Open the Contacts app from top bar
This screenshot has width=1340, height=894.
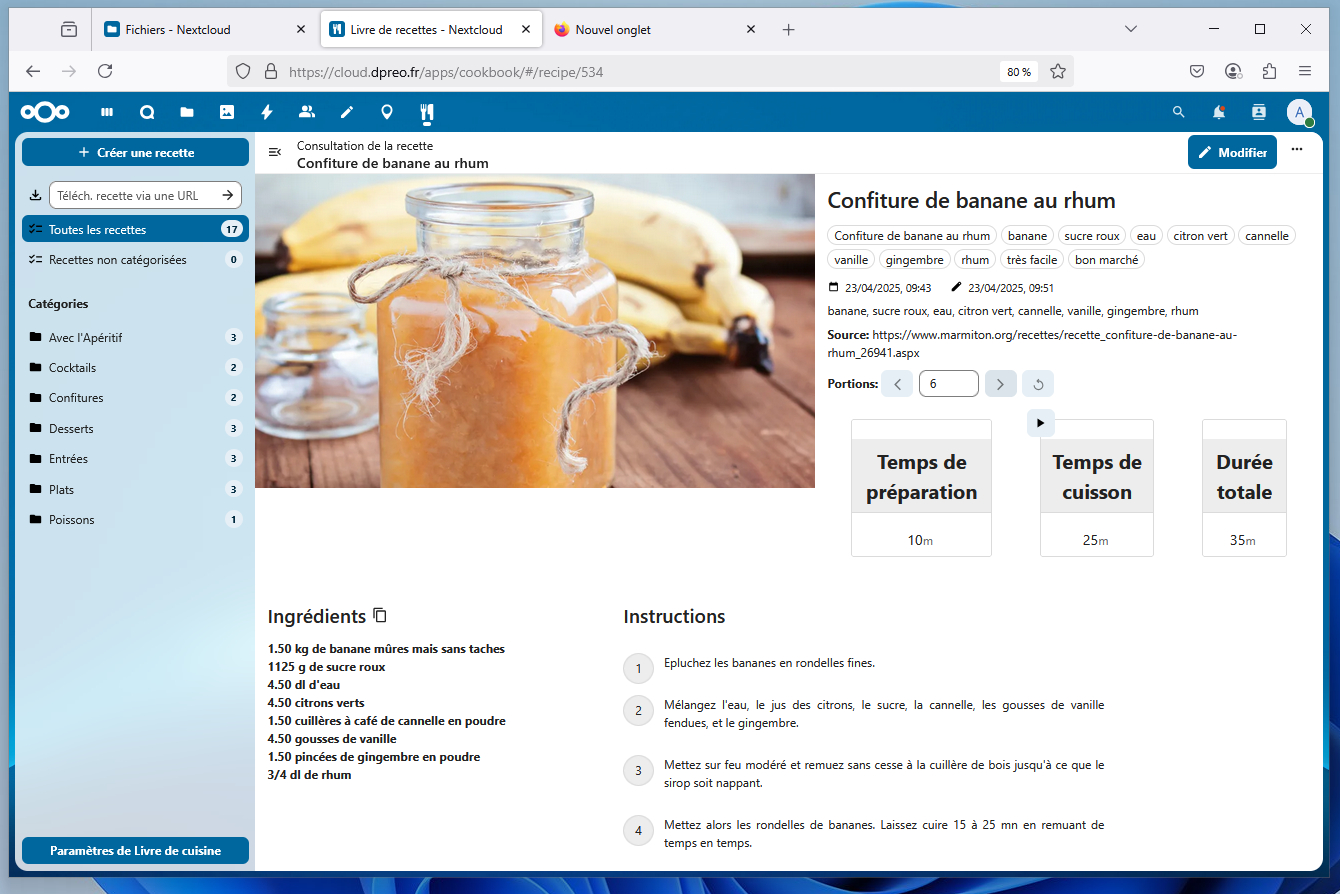(x=307, y=112)
